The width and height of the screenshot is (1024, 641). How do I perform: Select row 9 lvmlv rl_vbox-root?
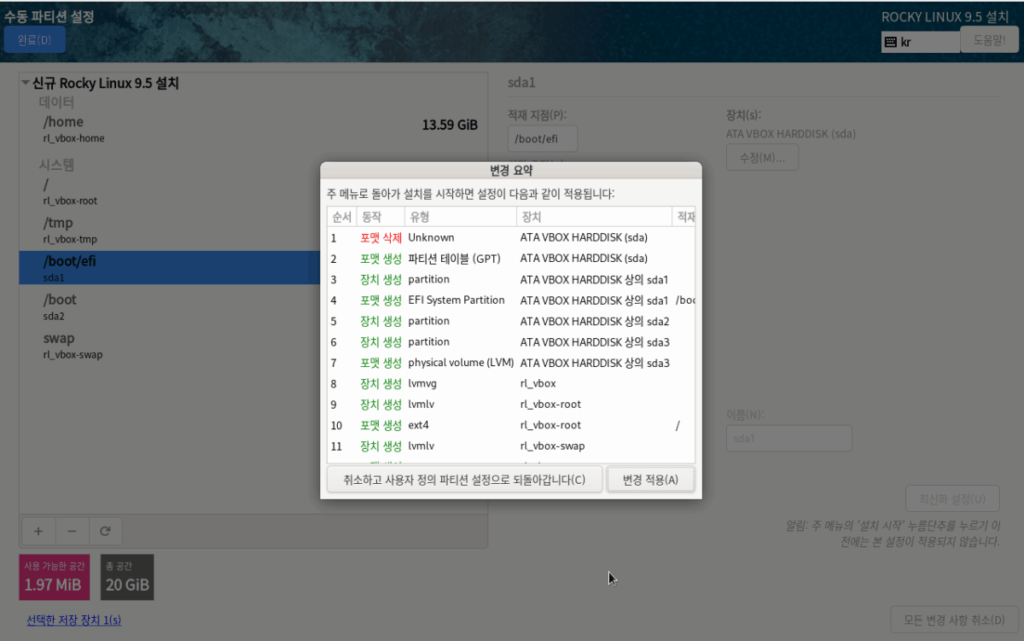pos(511,405)
